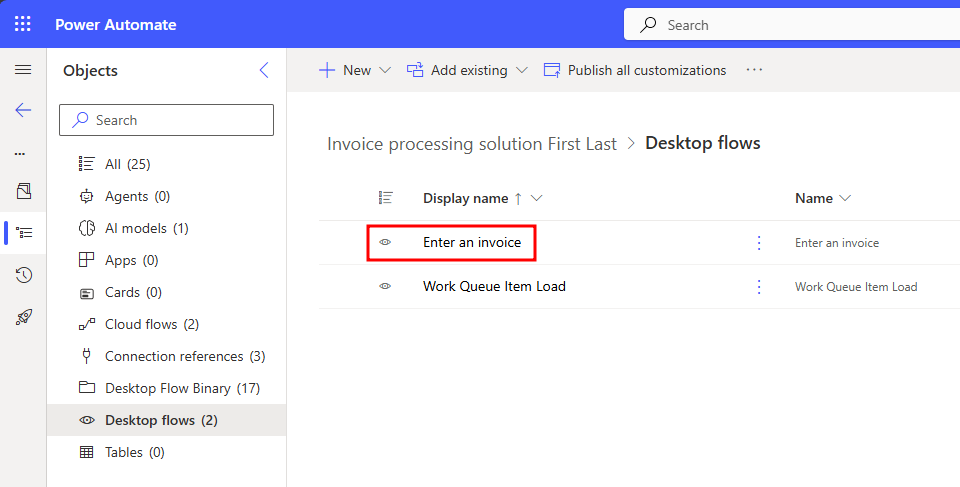Image resolution: width=960 pixels, height=487 pixels.
Task: Select Cards (0) in Objects tree
Action: (x=167, y=292)
